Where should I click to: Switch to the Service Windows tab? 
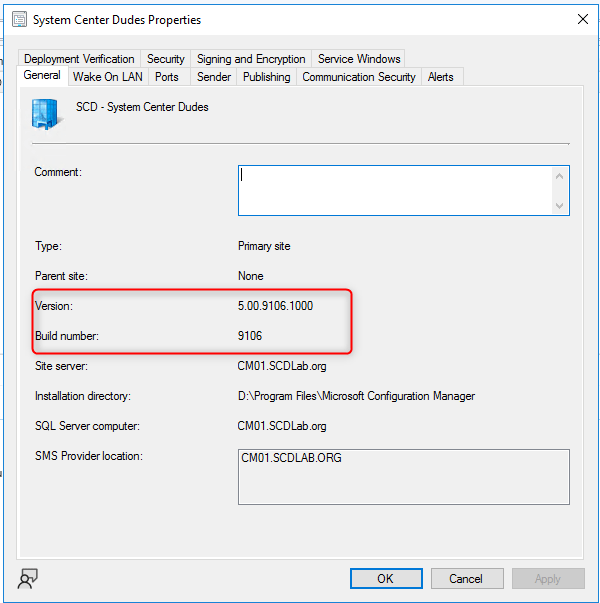(359, 59)
